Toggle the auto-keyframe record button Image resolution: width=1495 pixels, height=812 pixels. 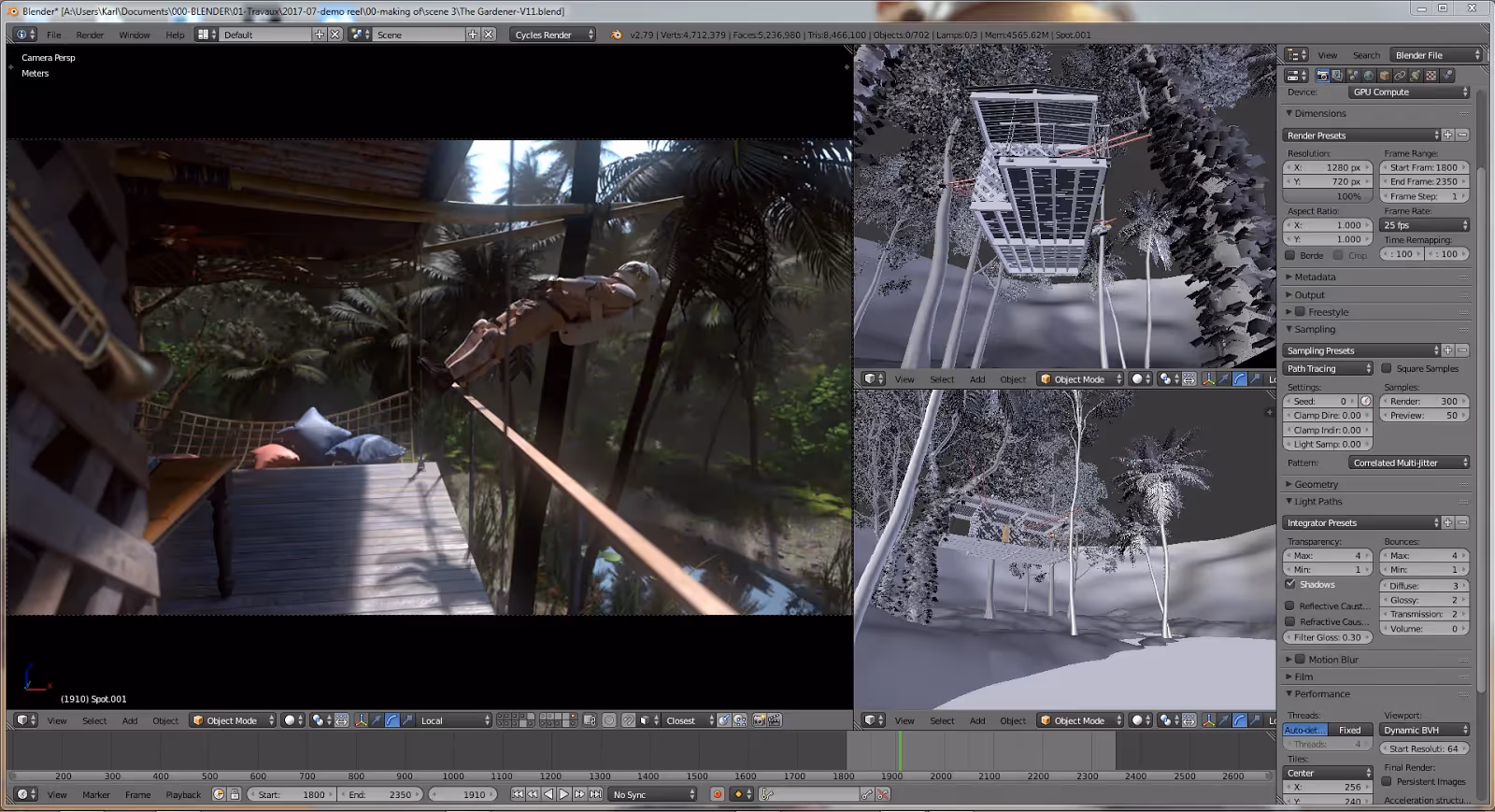tap(717, 794)
